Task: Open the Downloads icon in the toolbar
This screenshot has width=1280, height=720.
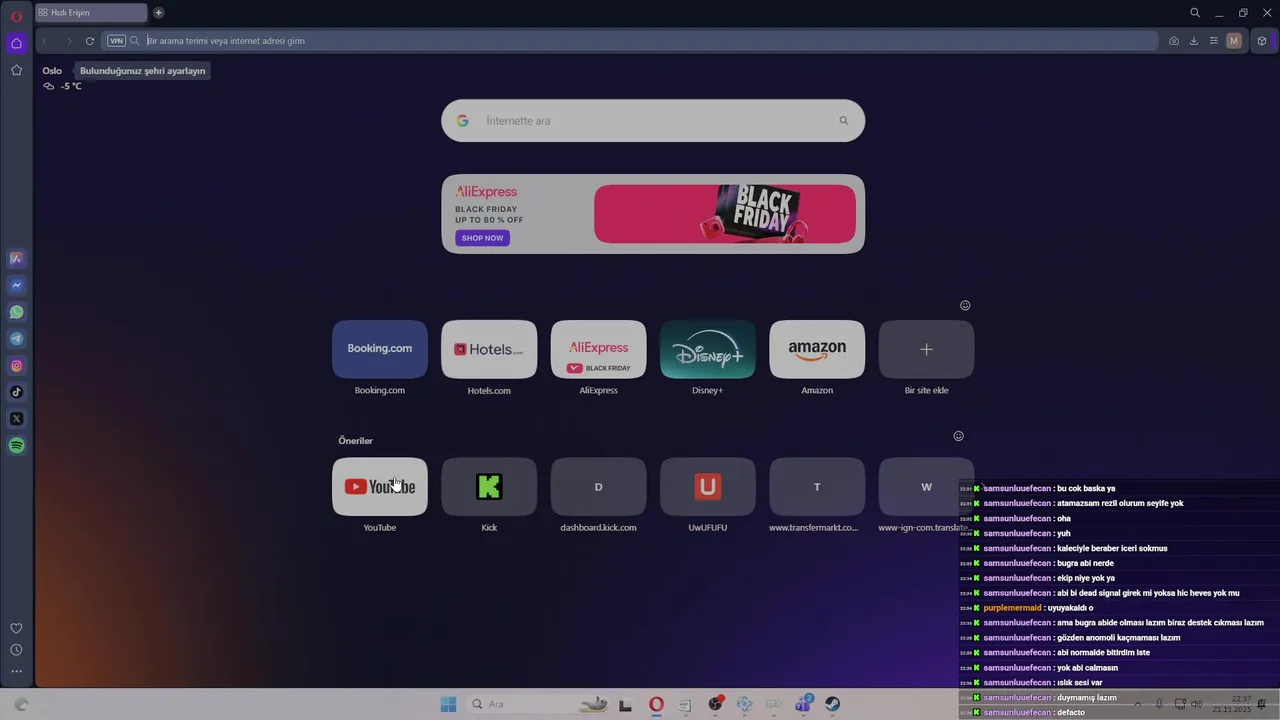Action: tap(1194, 41)
